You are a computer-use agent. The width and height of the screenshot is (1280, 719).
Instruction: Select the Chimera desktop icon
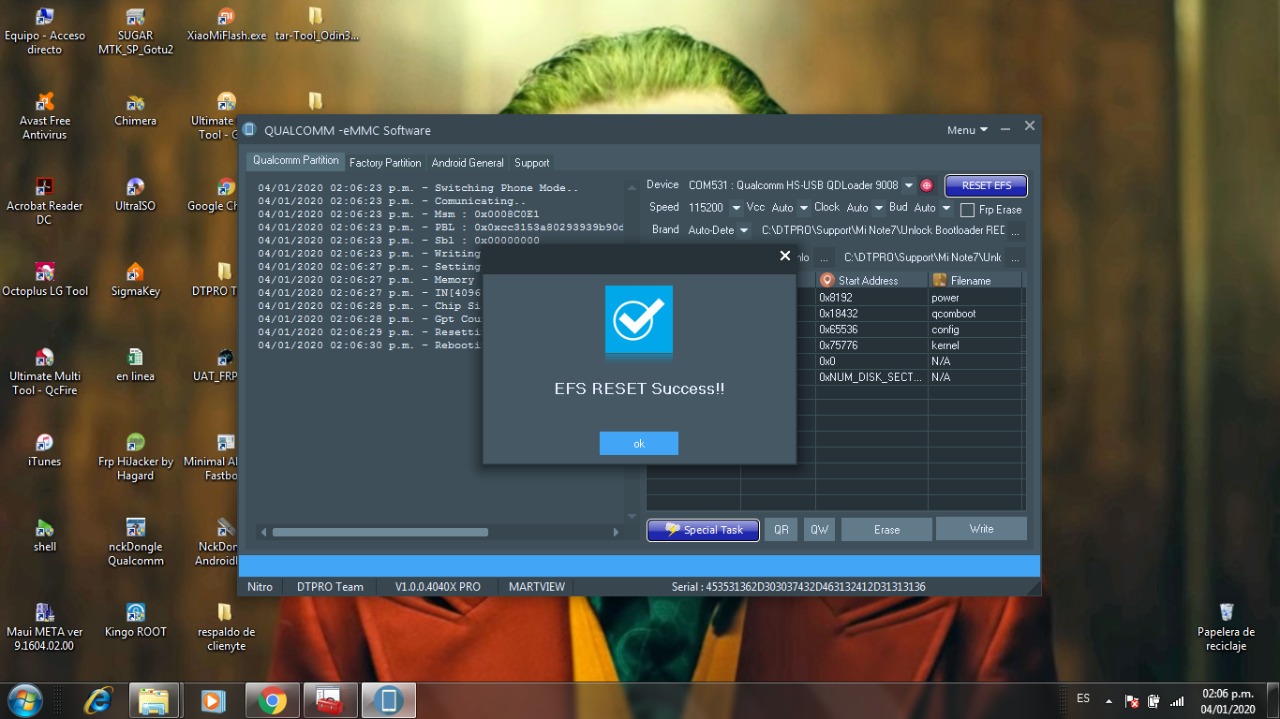(x=135, y=110)
